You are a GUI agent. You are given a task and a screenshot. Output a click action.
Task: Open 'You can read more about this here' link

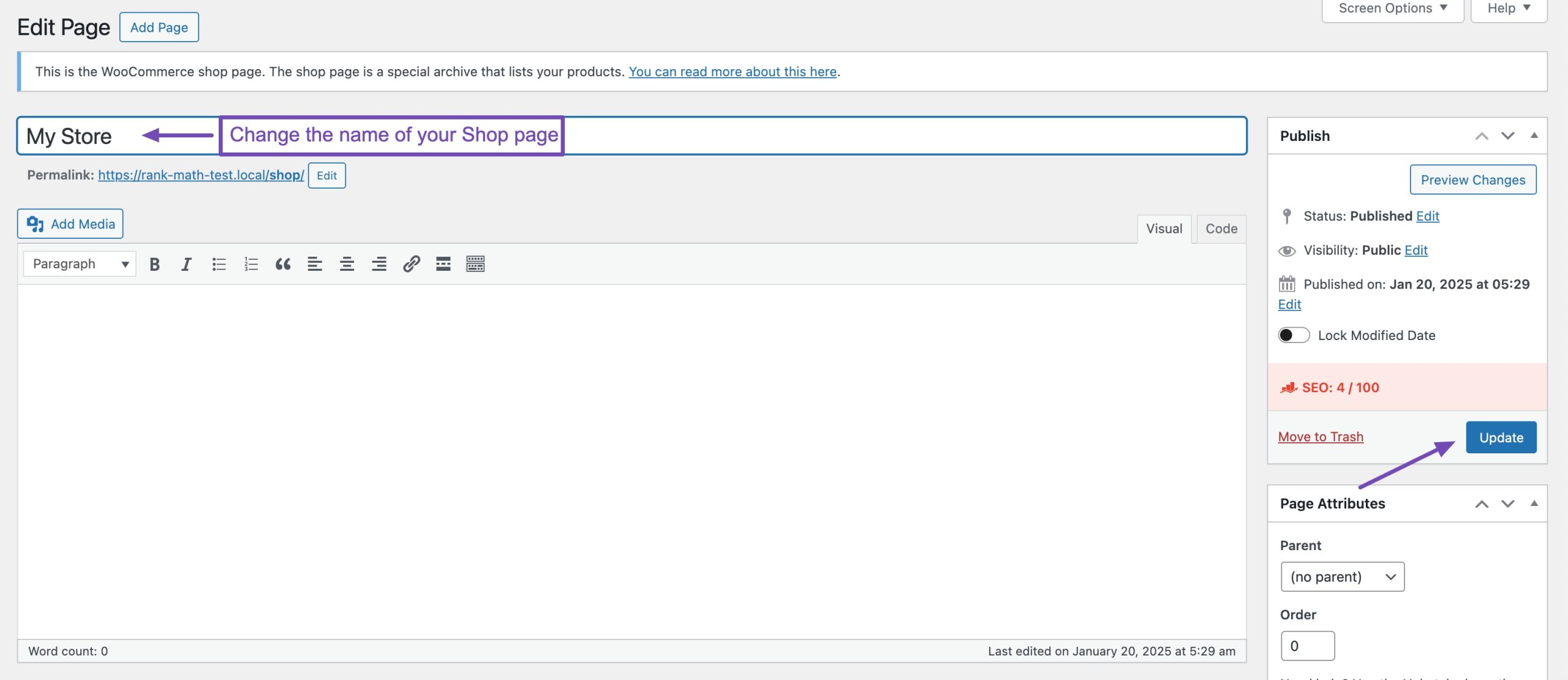[733, 72]
